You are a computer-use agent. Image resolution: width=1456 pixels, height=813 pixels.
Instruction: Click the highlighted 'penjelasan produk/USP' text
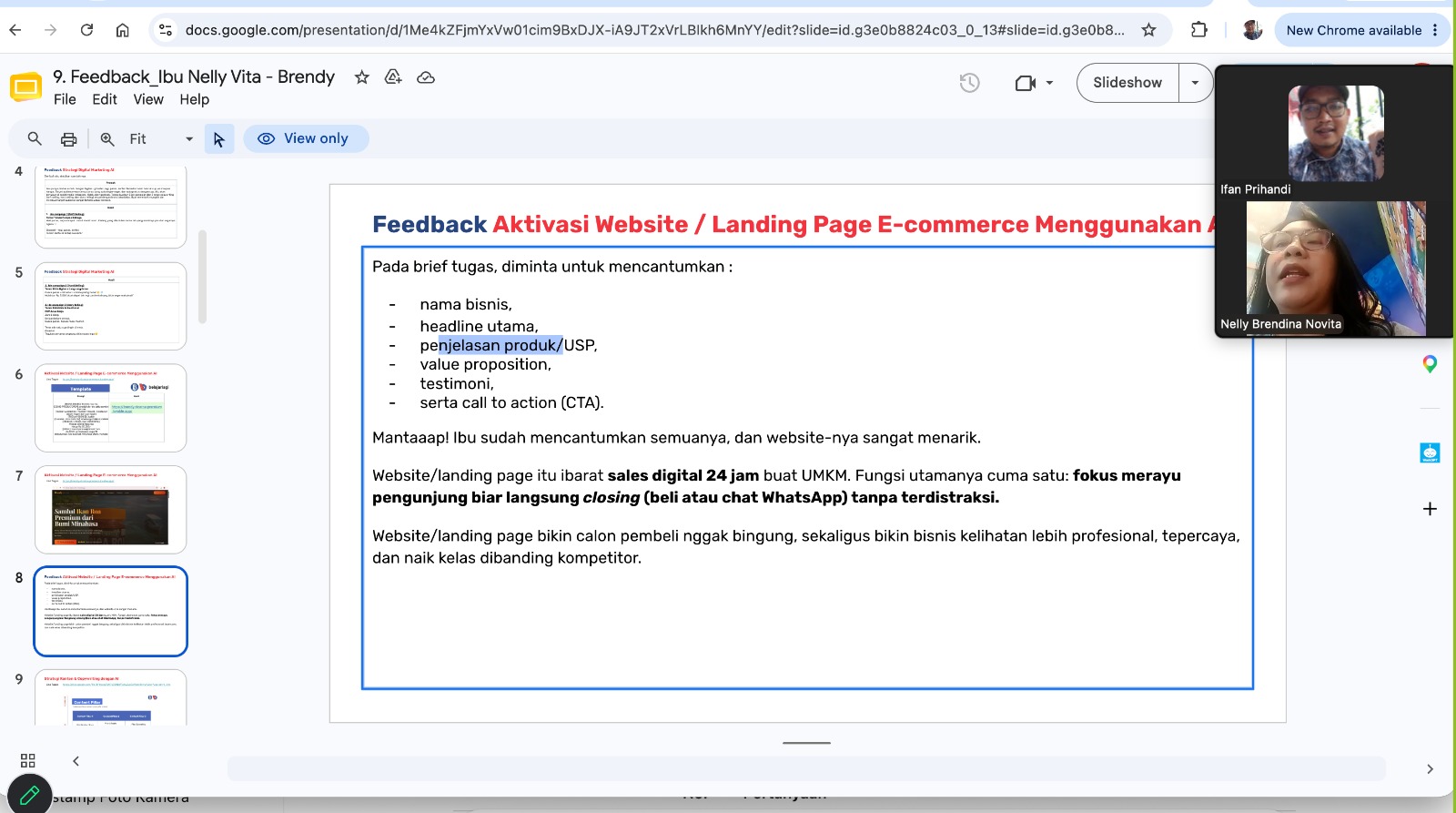(x=508, y=345)
